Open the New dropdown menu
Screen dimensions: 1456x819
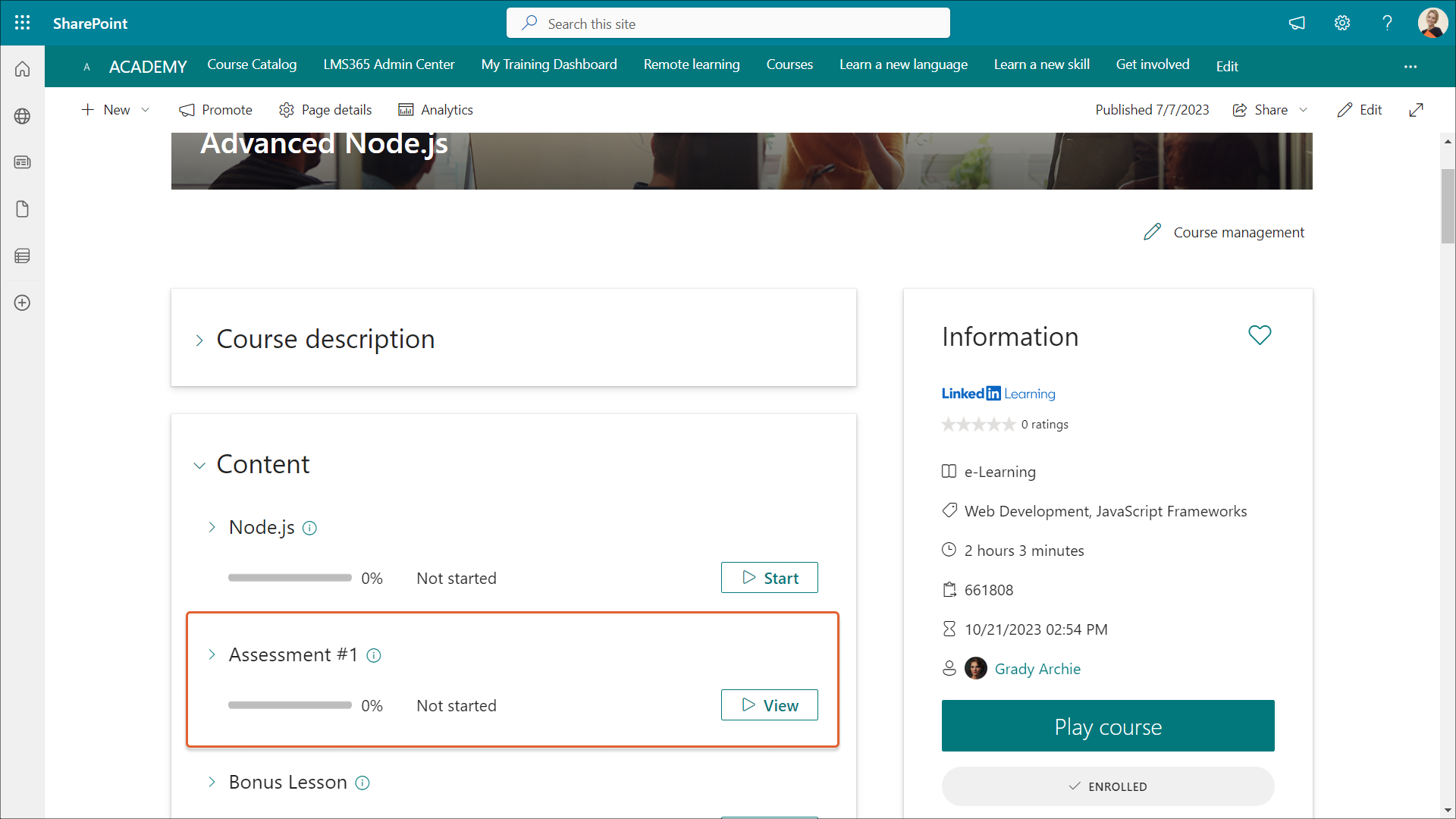click(x=115, y=110)
